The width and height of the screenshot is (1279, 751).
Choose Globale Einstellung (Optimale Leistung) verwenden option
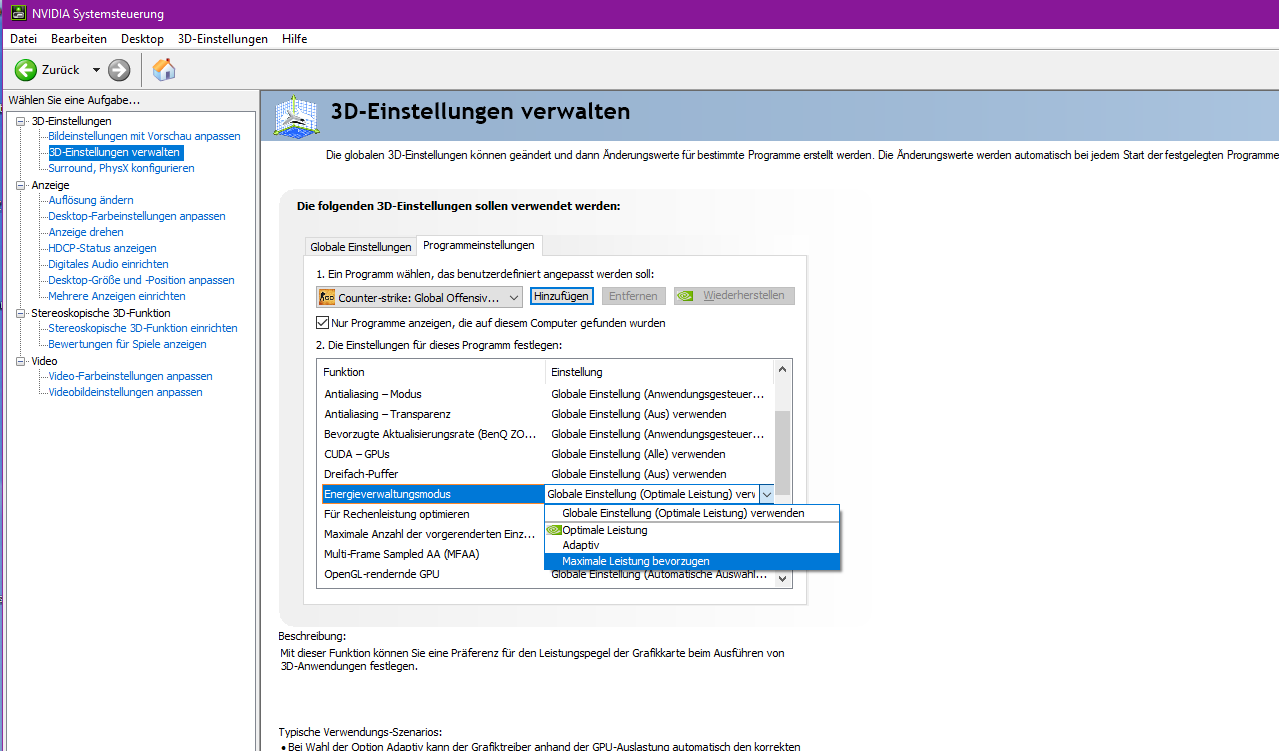[692, 513]
